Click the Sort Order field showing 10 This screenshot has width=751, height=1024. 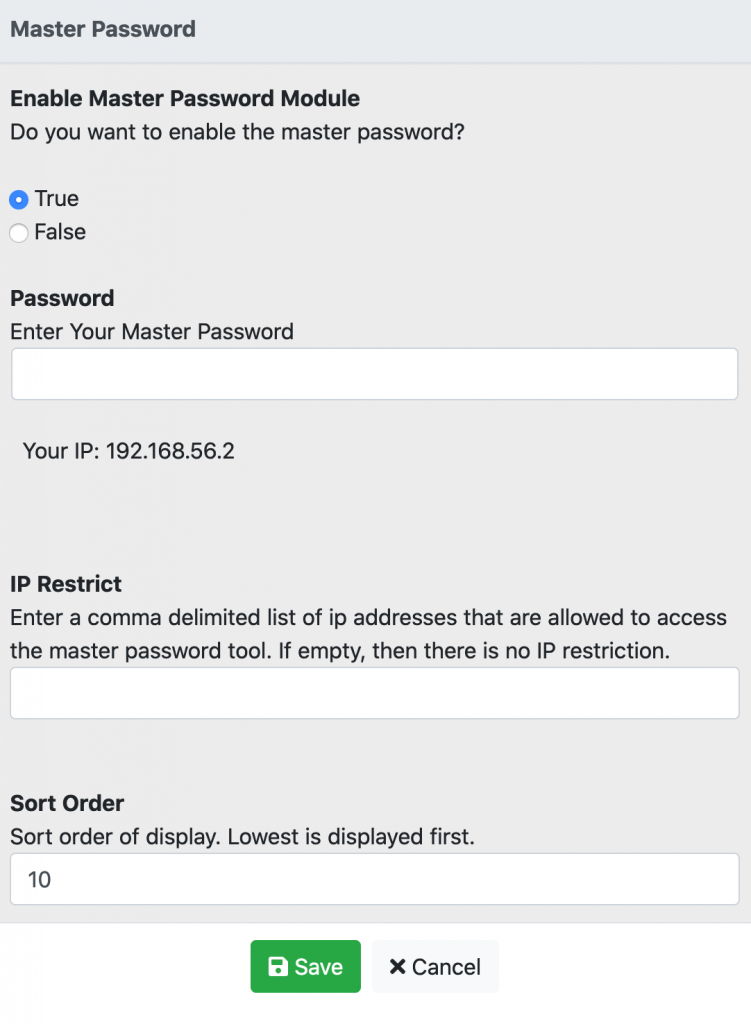pyautogui.click(x=375, y=879)
